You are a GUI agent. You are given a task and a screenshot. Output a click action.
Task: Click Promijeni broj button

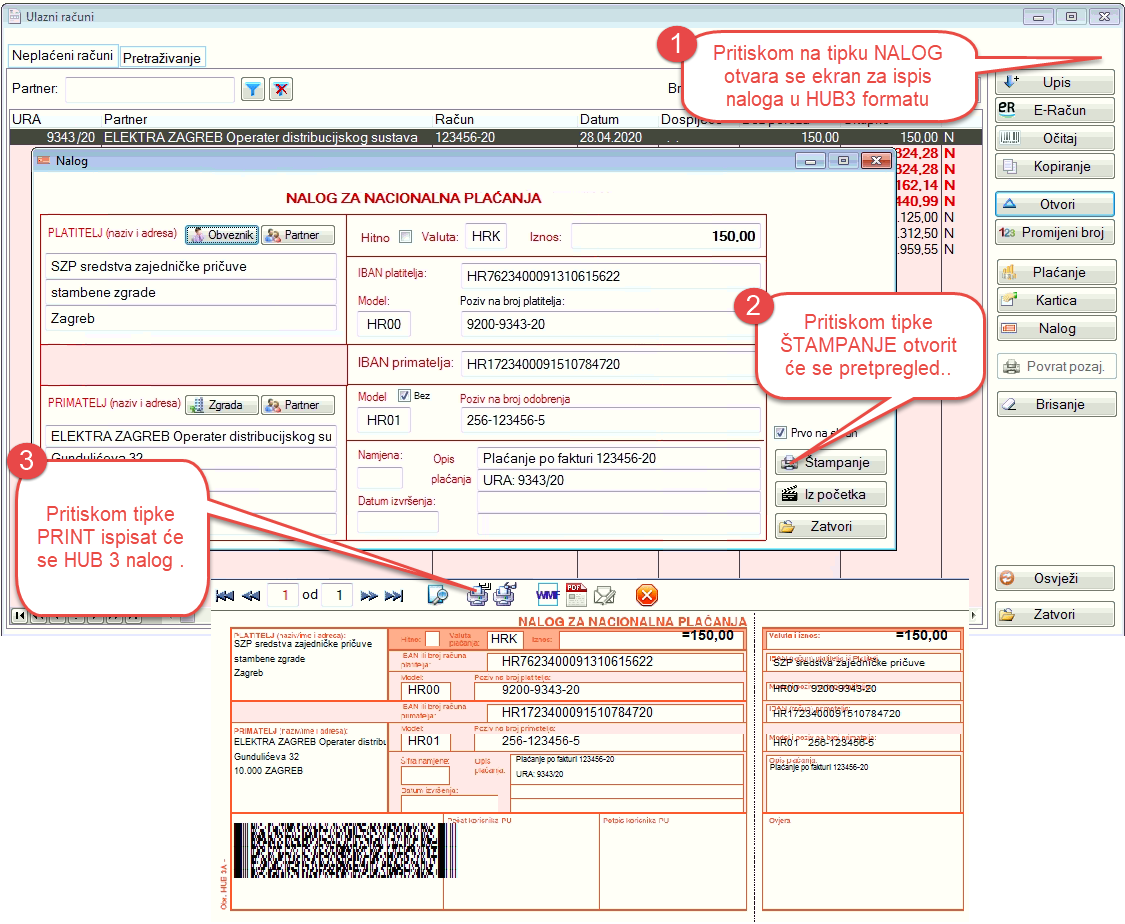point(1055,232)
